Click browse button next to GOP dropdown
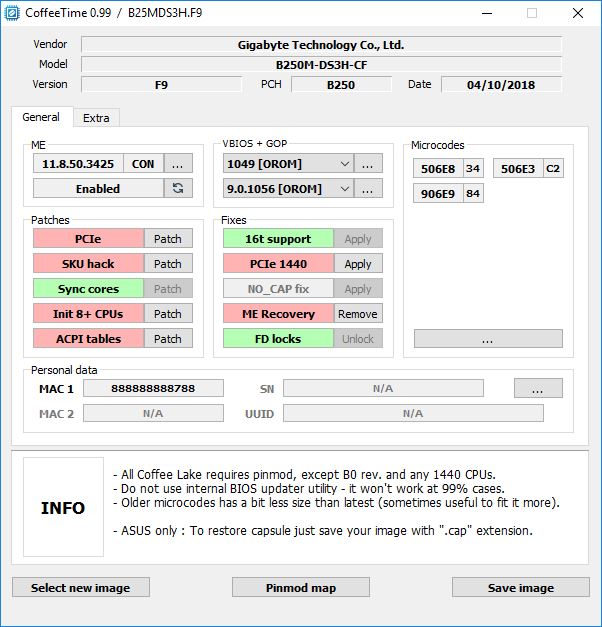Screen dimensions: 602x627 (368, 188)
